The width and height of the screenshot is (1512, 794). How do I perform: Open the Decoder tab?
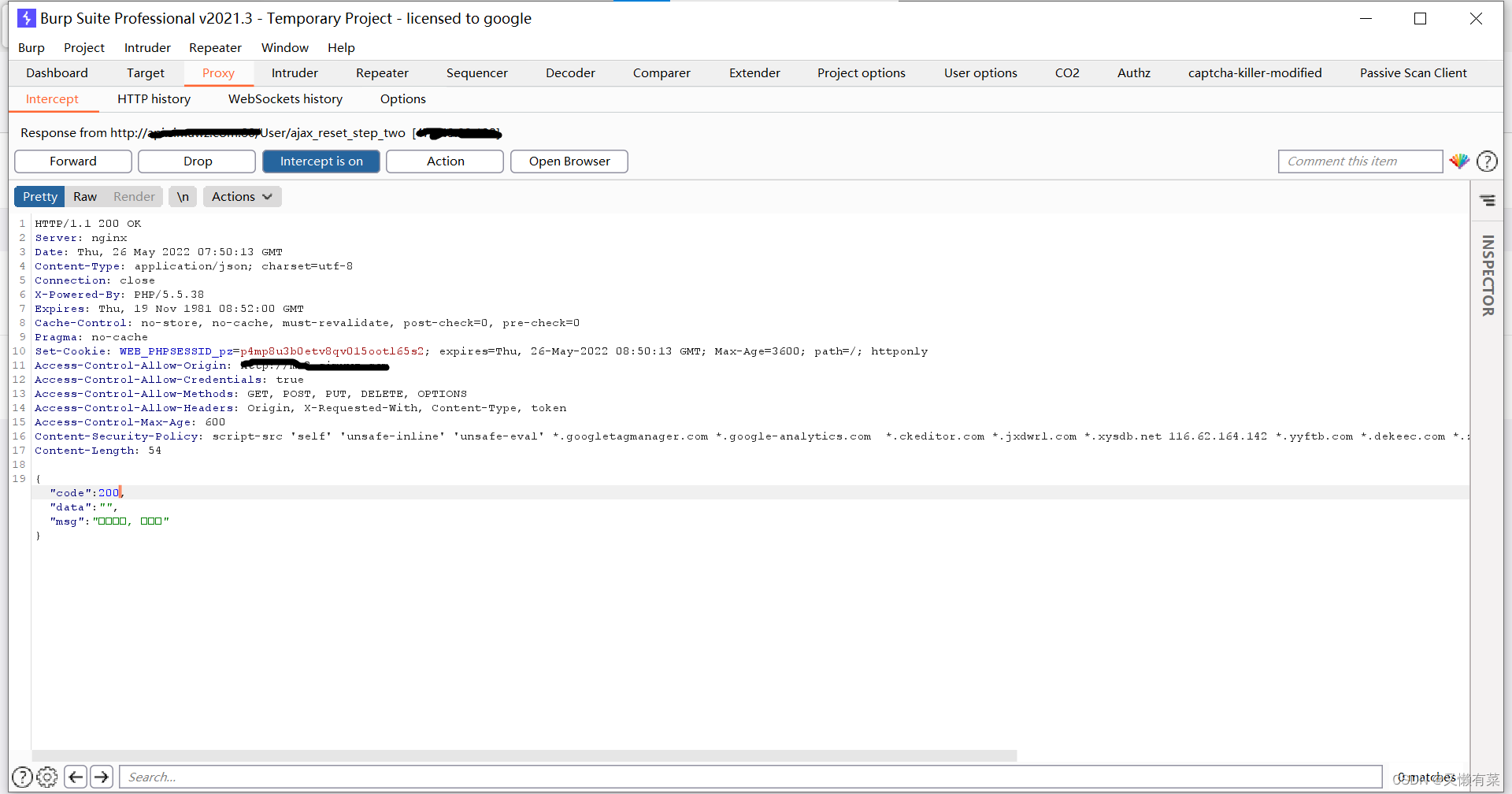[x=570, y=73]
